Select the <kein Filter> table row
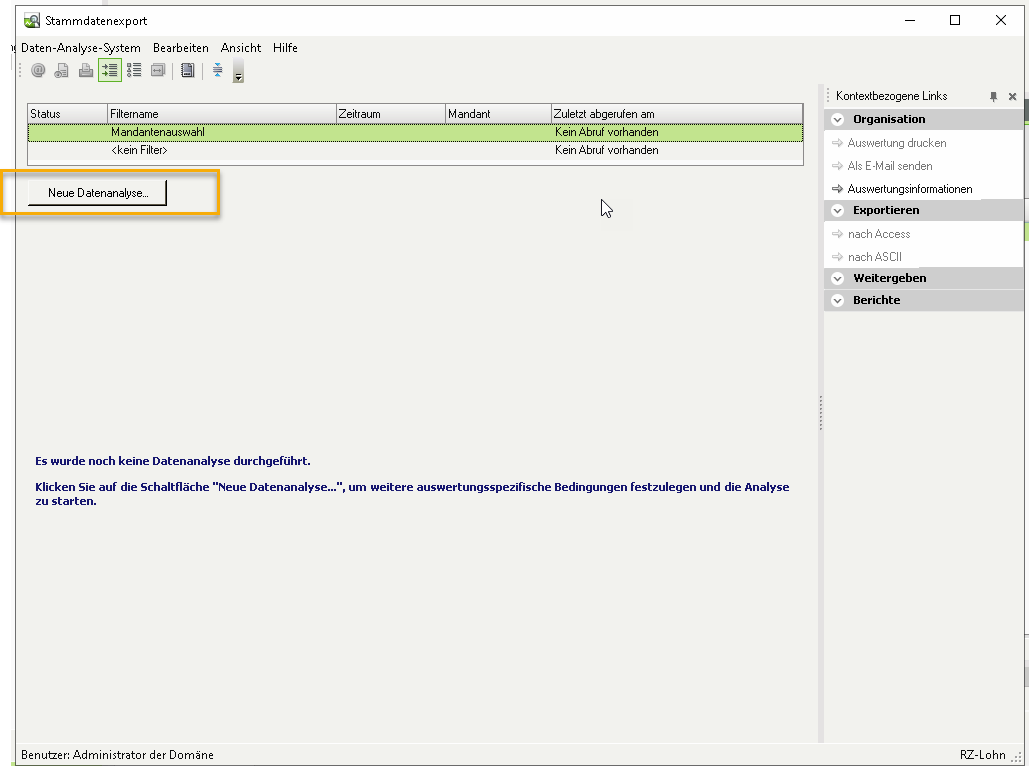The image size is (1029, 766). (x=139, y=150)
